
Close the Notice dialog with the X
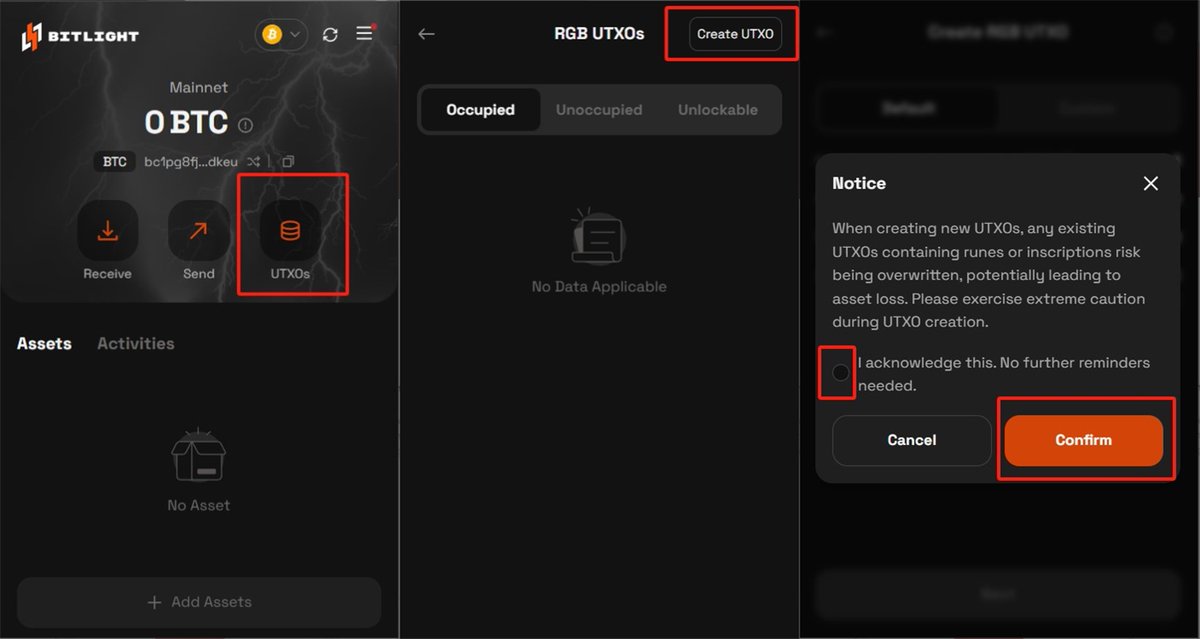(x=1151, y=183)
